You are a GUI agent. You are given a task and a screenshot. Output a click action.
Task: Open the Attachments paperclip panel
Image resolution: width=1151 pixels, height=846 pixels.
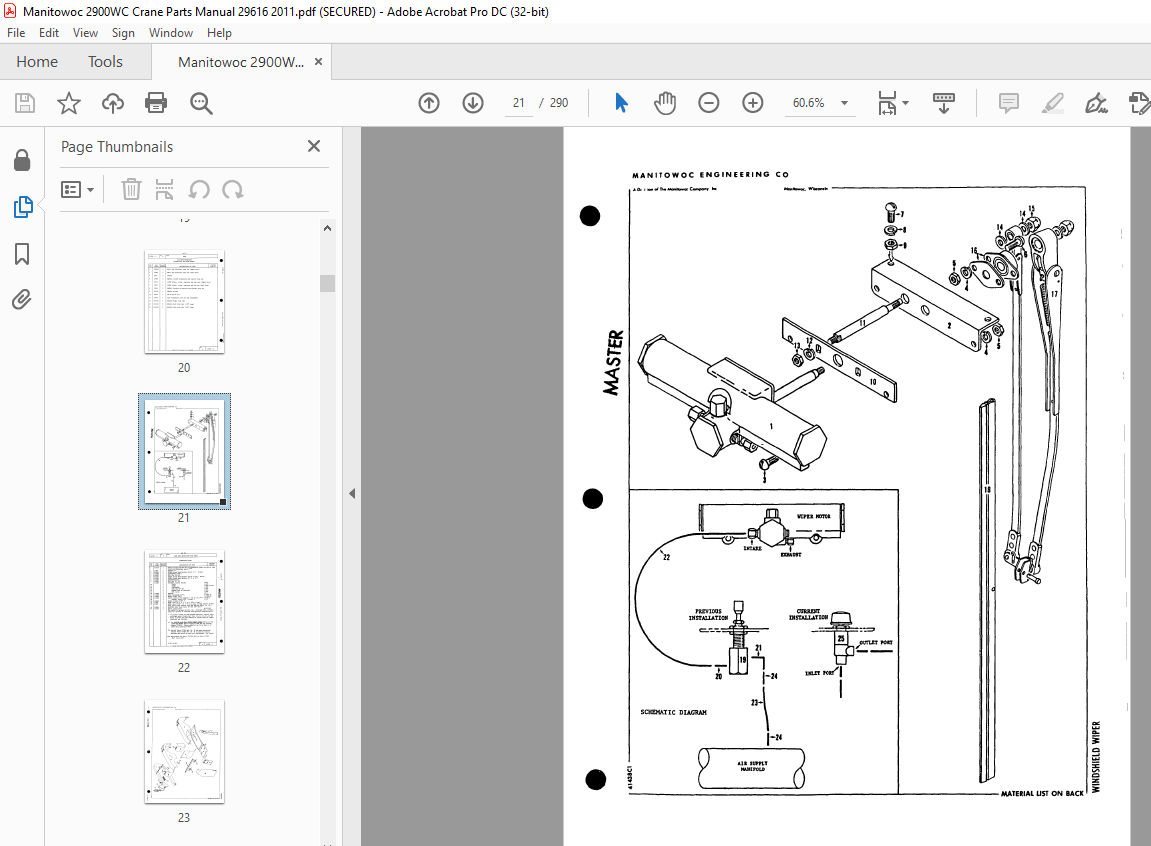coord(22,299)
